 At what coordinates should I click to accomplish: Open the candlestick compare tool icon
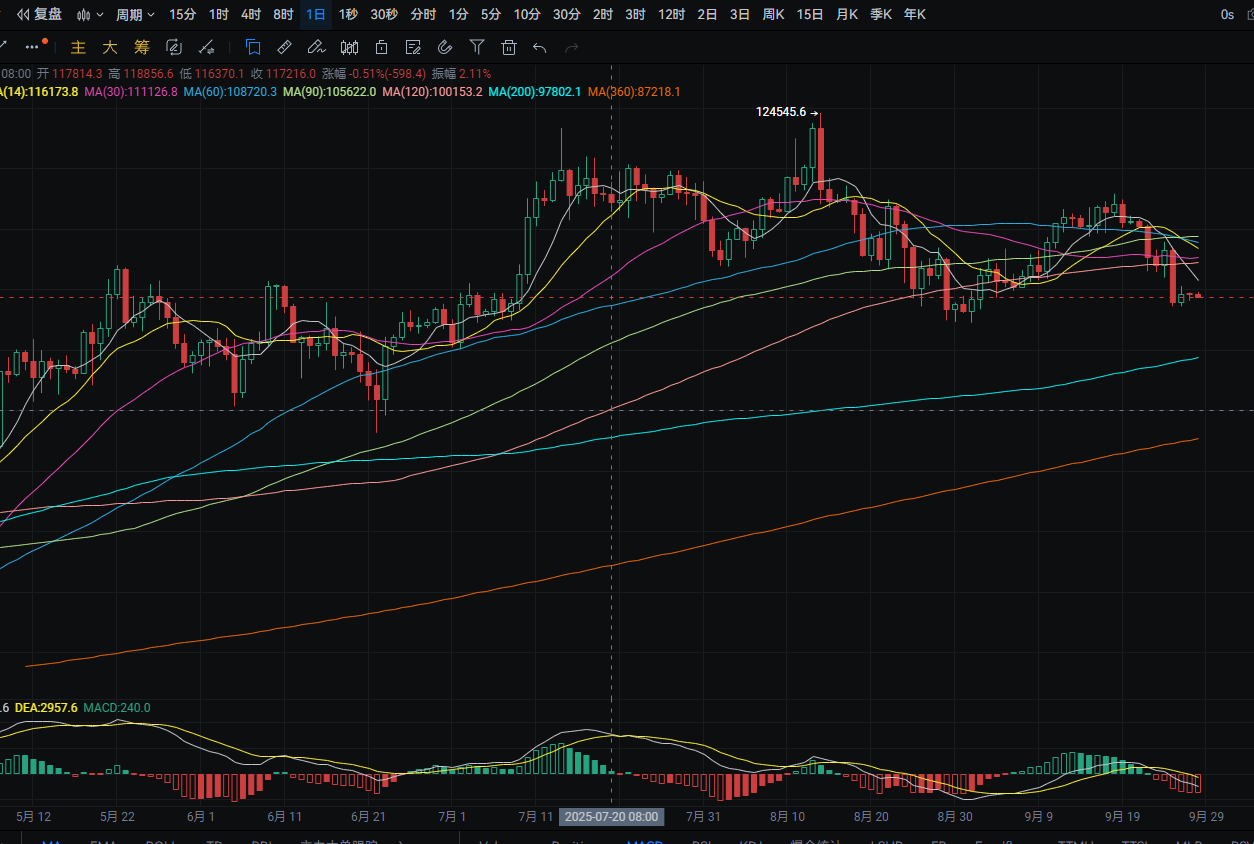point(349,47)
